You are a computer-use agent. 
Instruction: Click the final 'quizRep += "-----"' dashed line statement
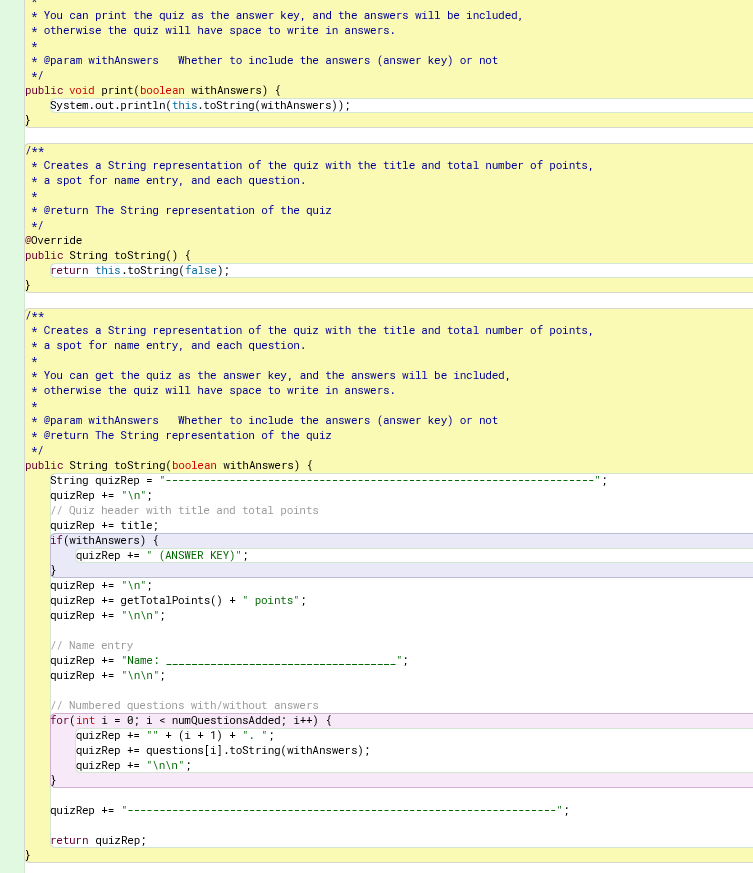[310, 811]
